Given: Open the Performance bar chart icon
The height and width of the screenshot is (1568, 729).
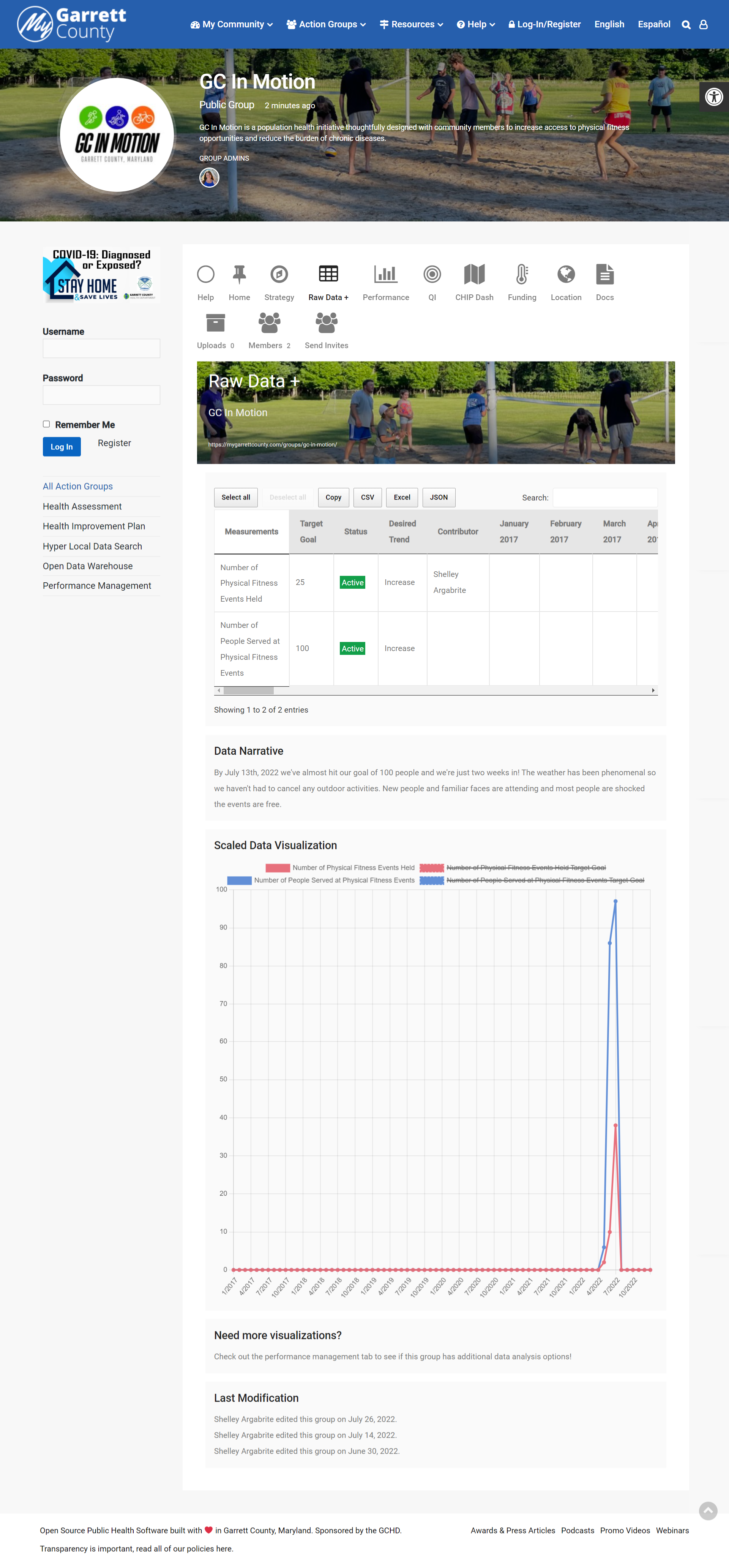Looking at the screenshot, I should pyautogui.click(x=386, y=275).
